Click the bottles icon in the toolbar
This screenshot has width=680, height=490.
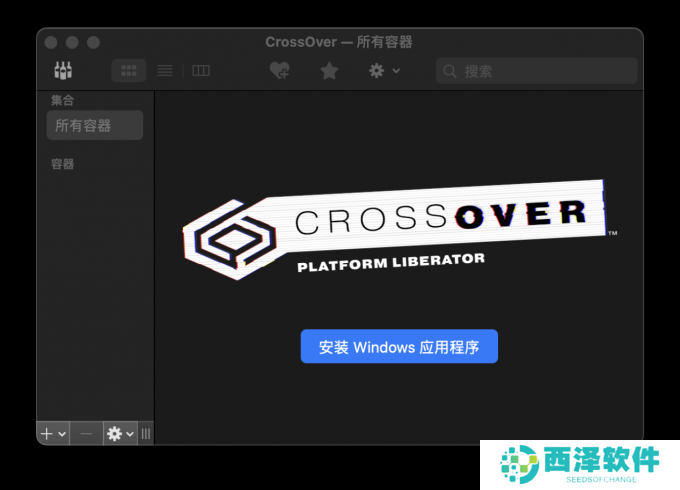click(63, 71)
